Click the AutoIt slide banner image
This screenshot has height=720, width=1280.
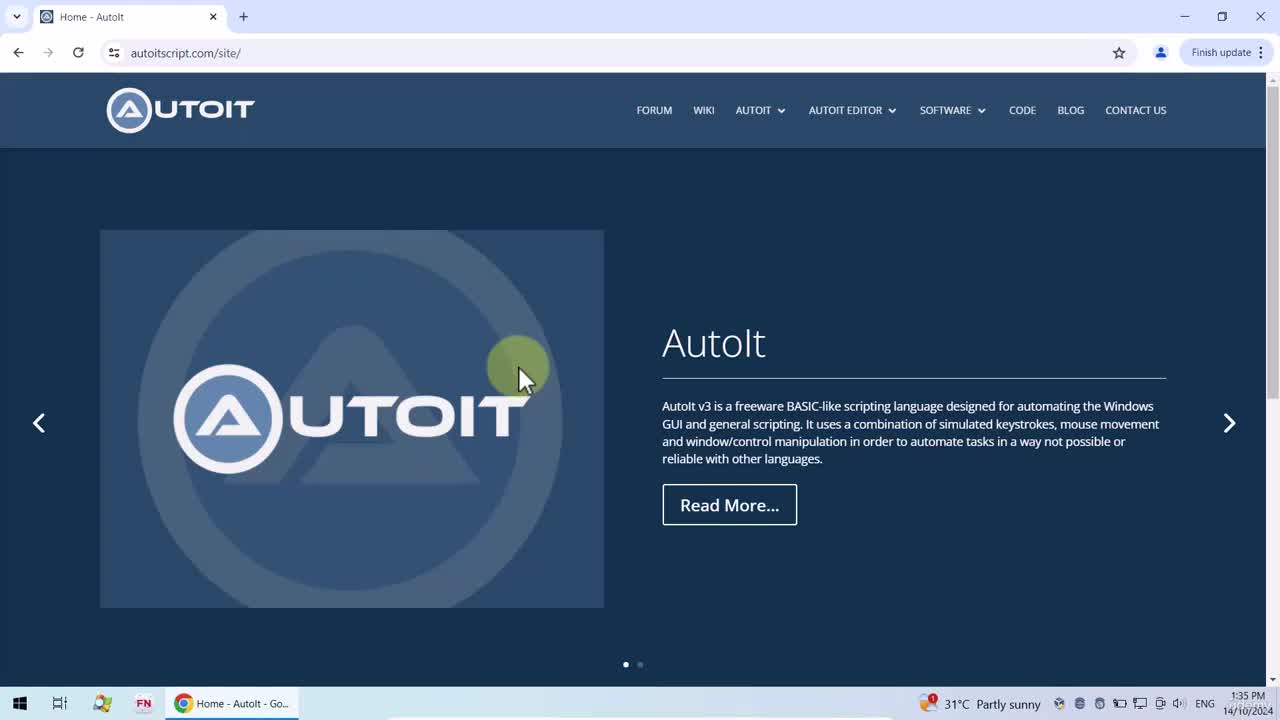[x=352, y=419]
